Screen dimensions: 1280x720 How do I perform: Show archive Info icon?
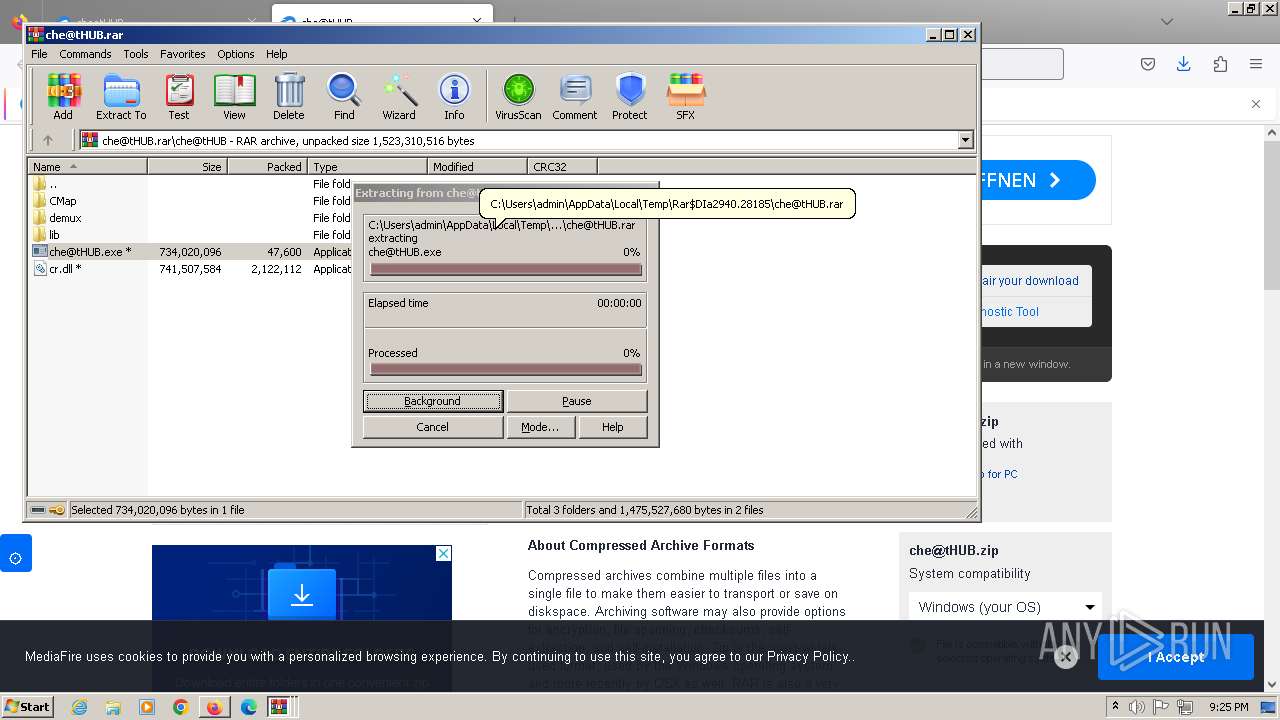click(454, 97)
